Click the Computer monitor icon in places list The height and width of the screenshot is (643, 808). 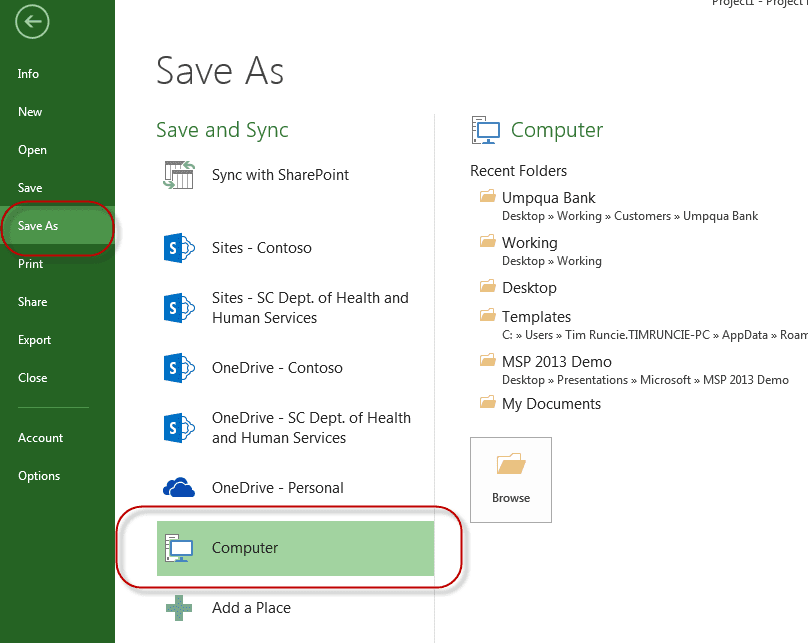tap(179, 548)
